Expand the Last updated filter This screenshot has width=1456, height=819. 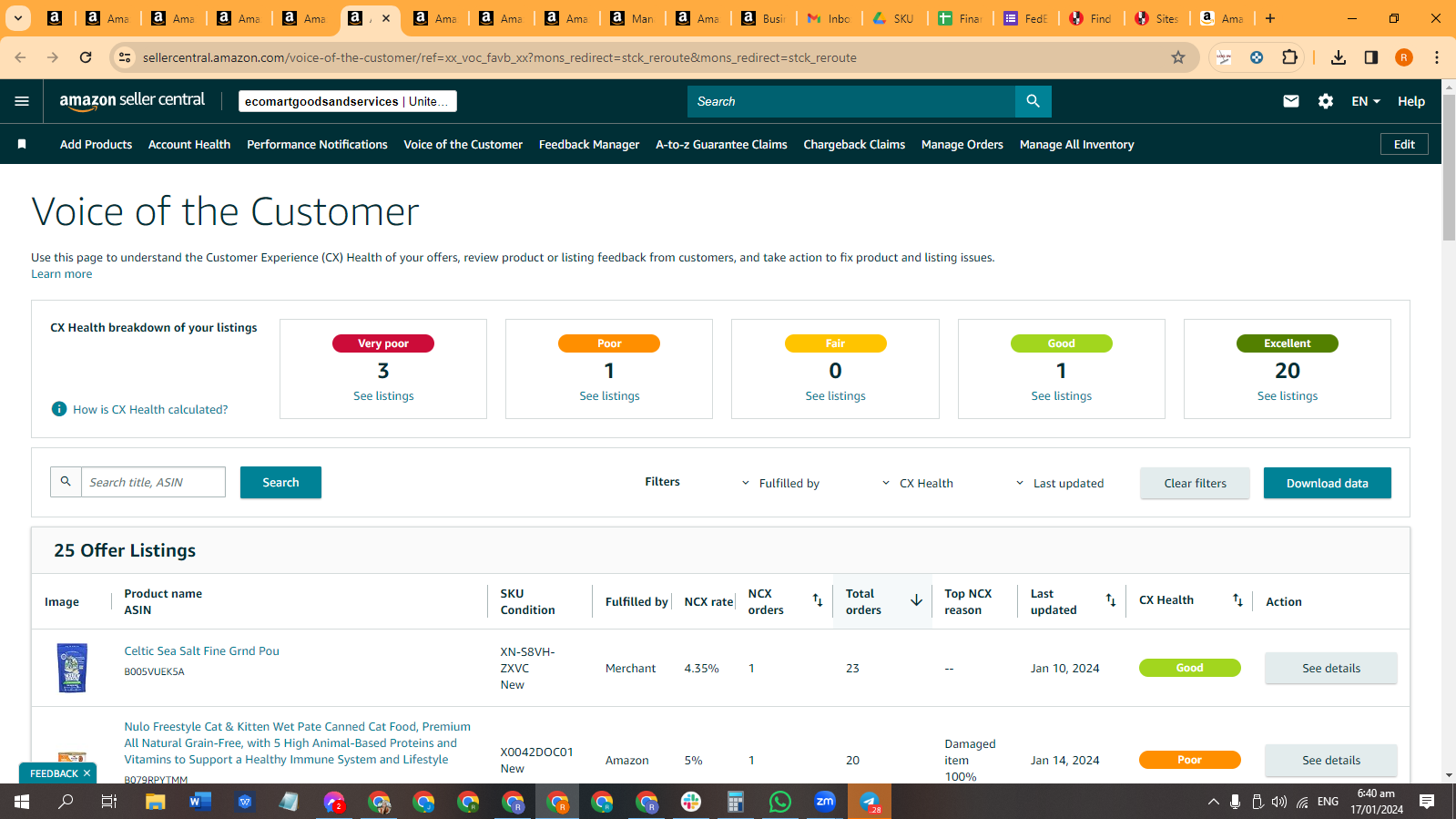(1059, 483)
